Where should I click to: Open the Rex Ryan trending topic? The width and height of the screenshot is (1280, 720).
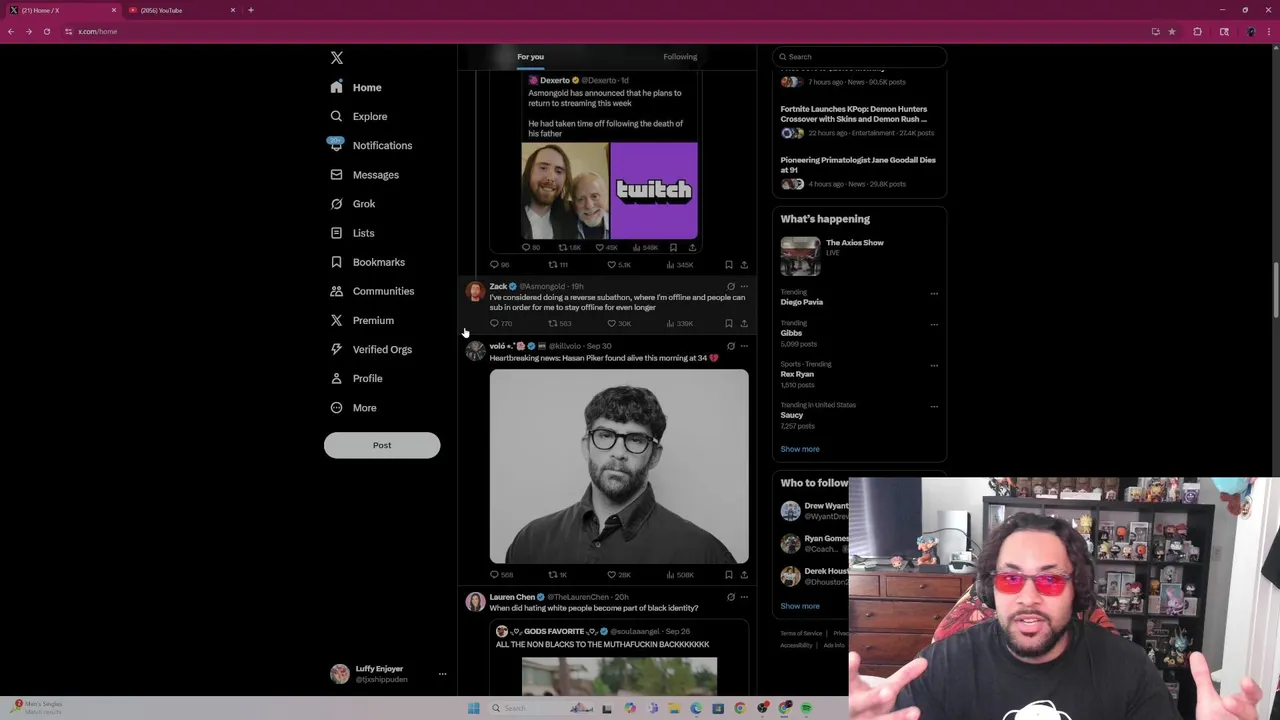pos(797,374)
